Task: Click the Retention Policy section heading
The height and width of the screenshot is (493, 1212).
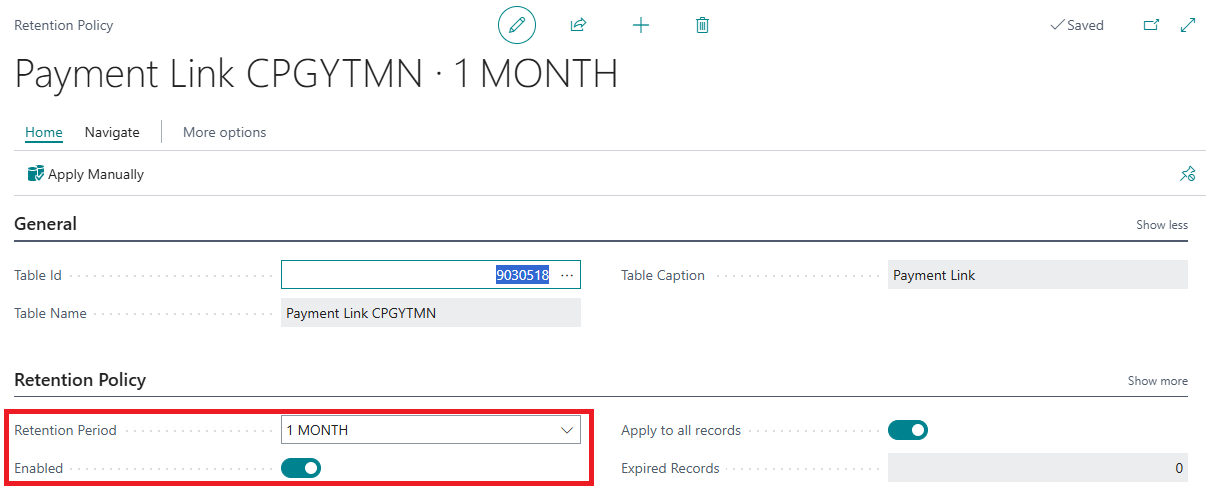Action: [80, 380]
